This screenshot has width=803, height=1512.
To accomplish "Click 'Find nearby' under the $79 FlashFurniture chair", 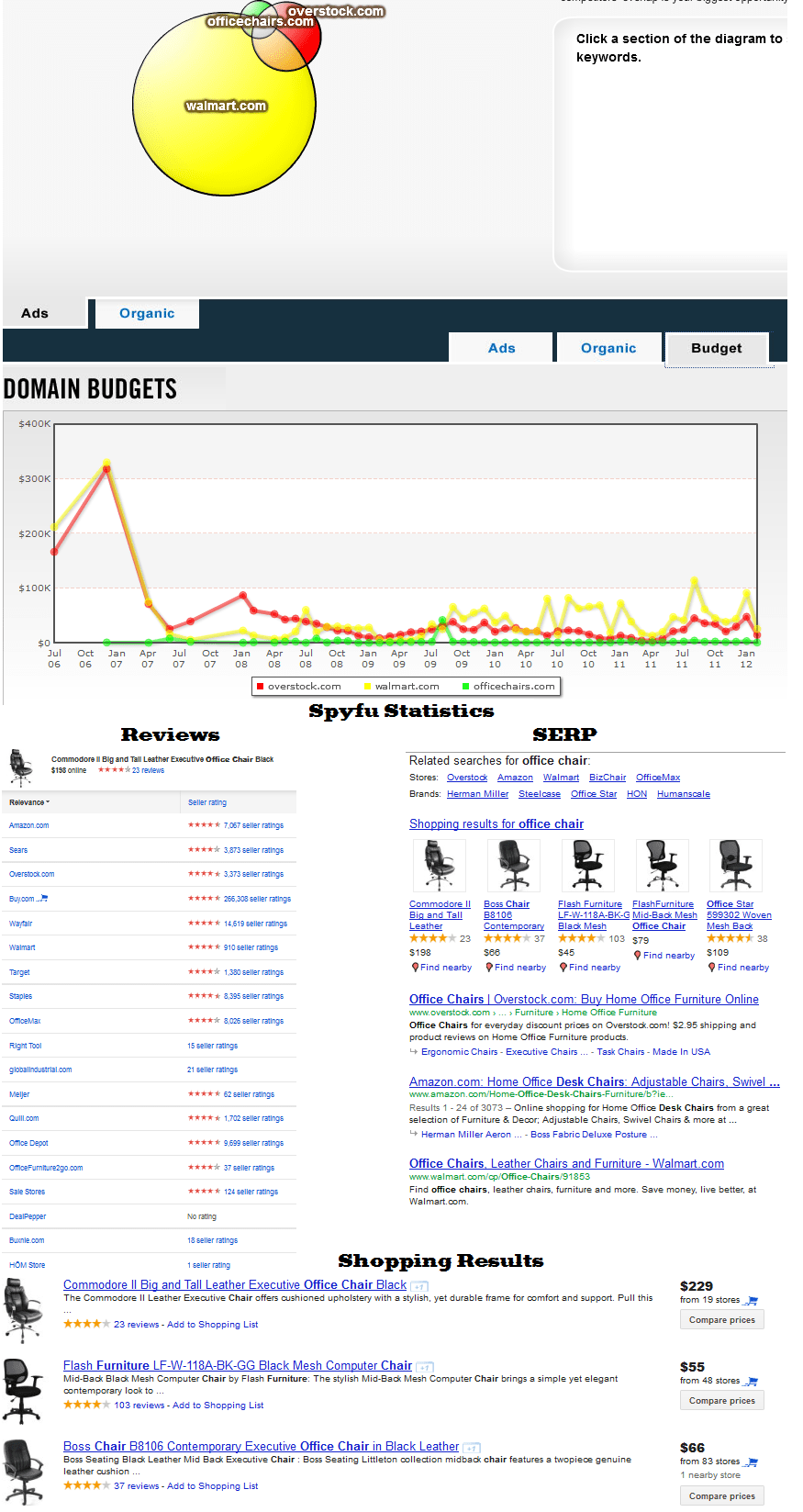I will click(x=669, y=956).
